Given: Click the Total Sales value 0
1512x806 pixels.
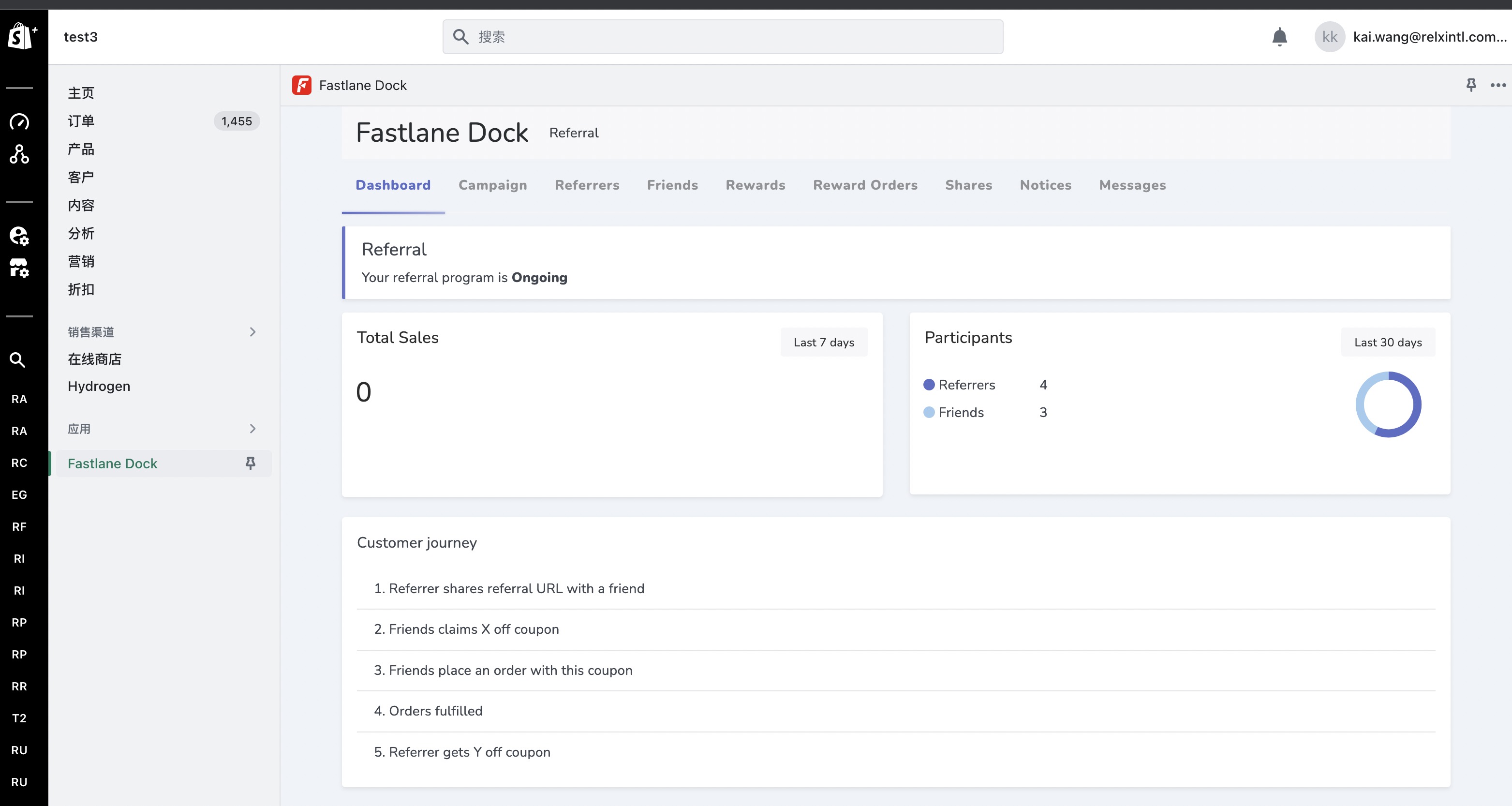Looking at the screenshot, I should [363, 392].
